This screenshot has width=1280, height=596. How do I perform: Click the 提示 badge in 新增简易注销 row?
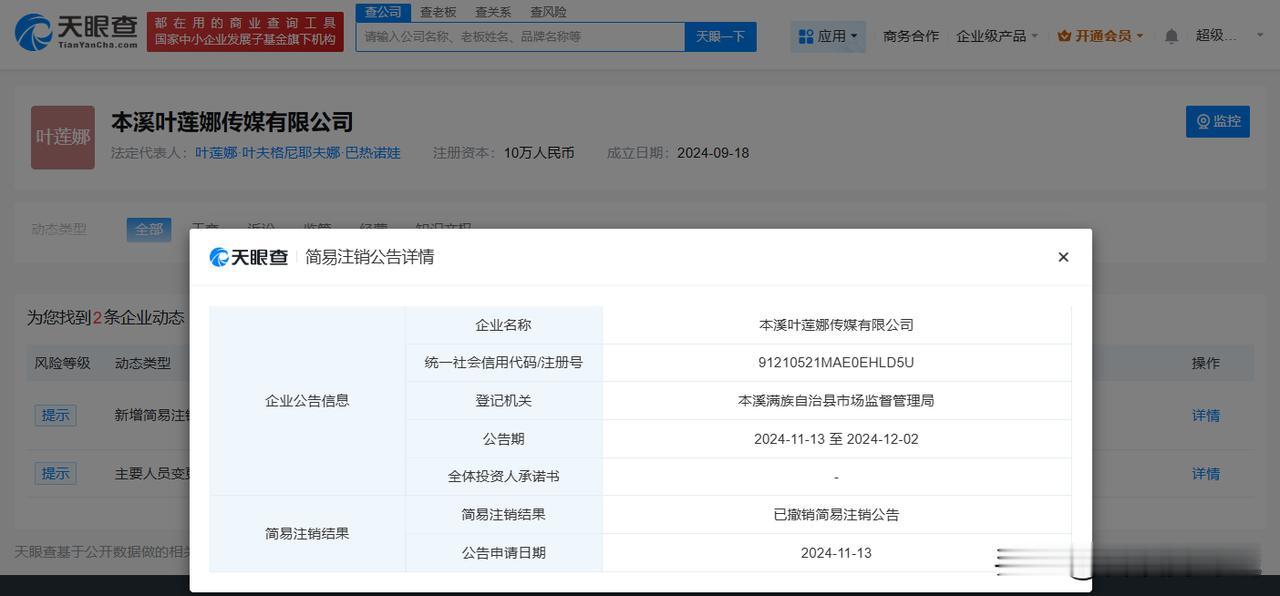pyautogui.click(x=55, y=416)
